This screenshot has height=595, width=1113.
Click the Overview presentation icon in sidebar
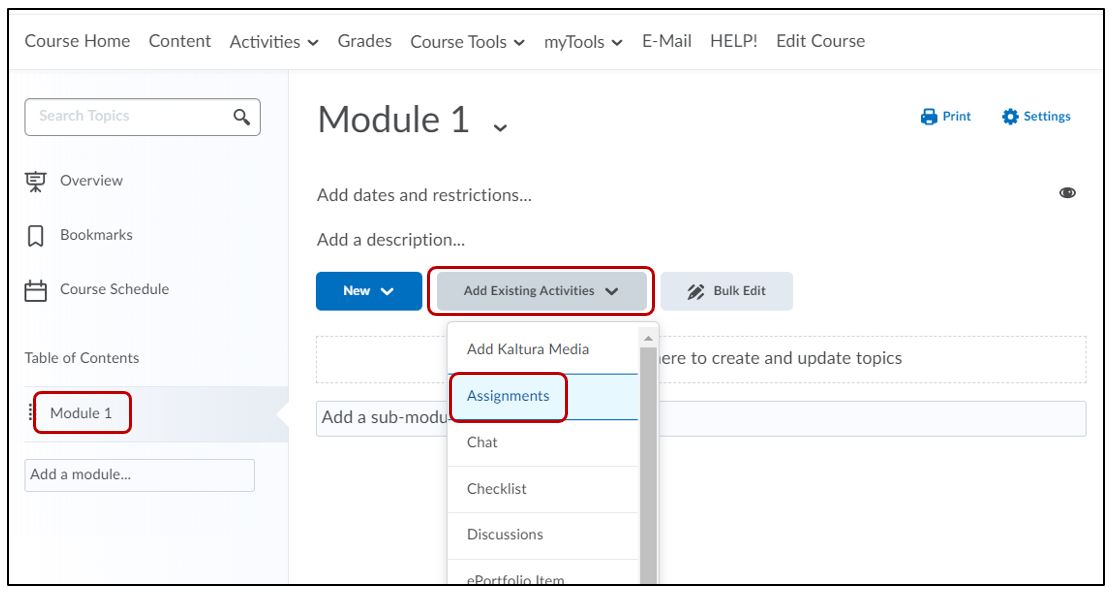coord(36,181)
